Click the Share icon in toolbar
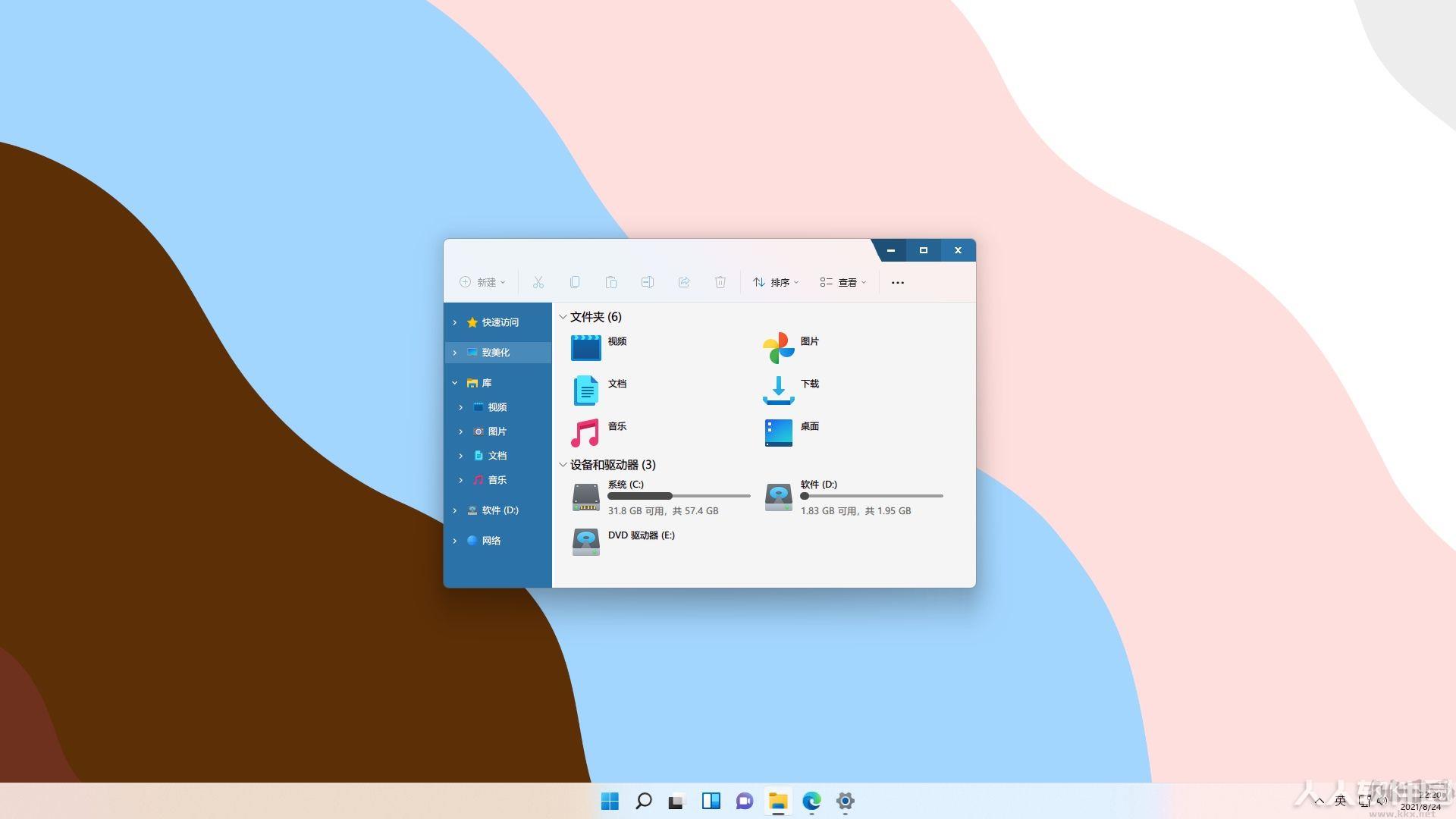 pyautogui.click(x=684, y=282)
